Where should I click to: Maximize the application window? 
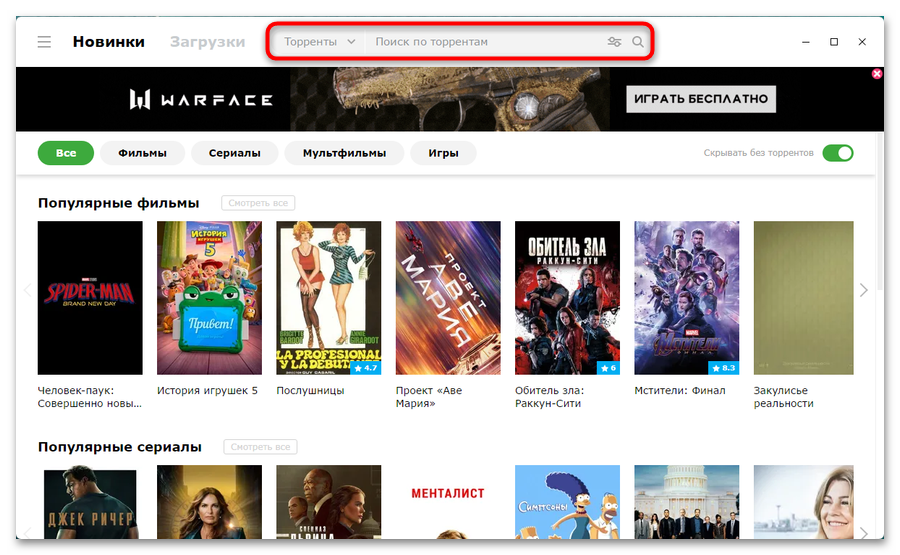834,42
